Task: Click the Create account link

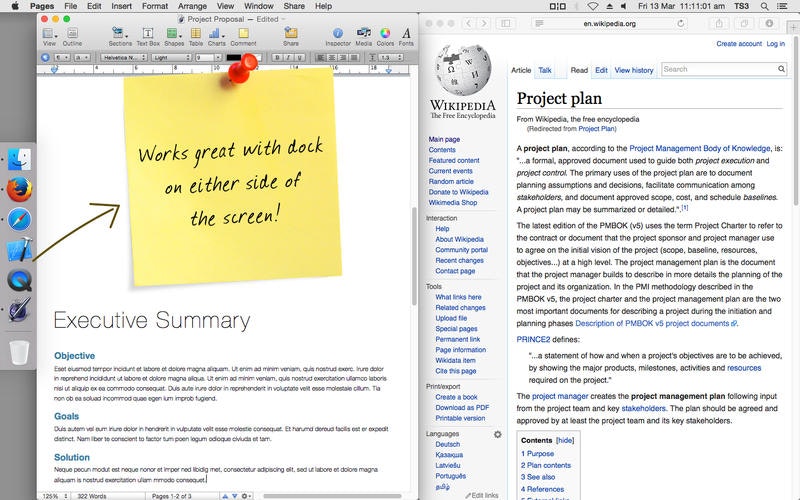Action: pos(739,44)
